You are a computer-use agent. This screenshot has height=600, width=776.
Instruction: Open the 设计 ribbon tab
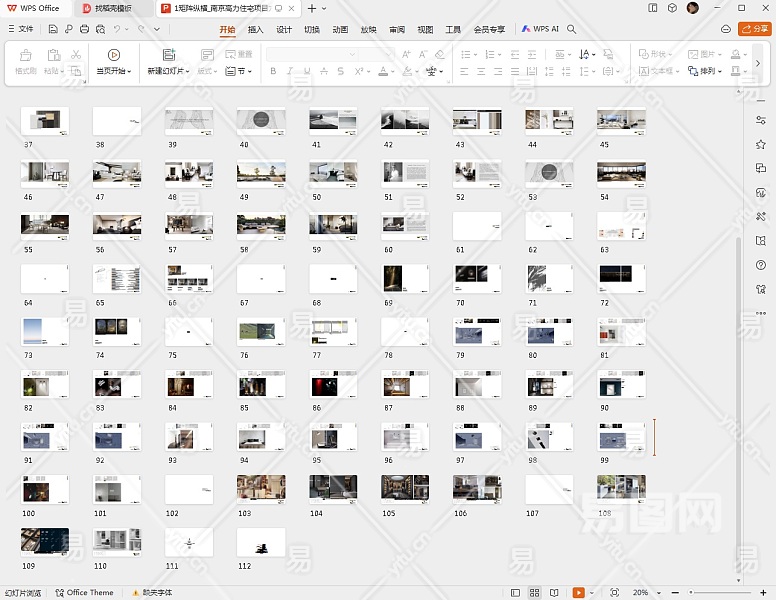(284, 30)
